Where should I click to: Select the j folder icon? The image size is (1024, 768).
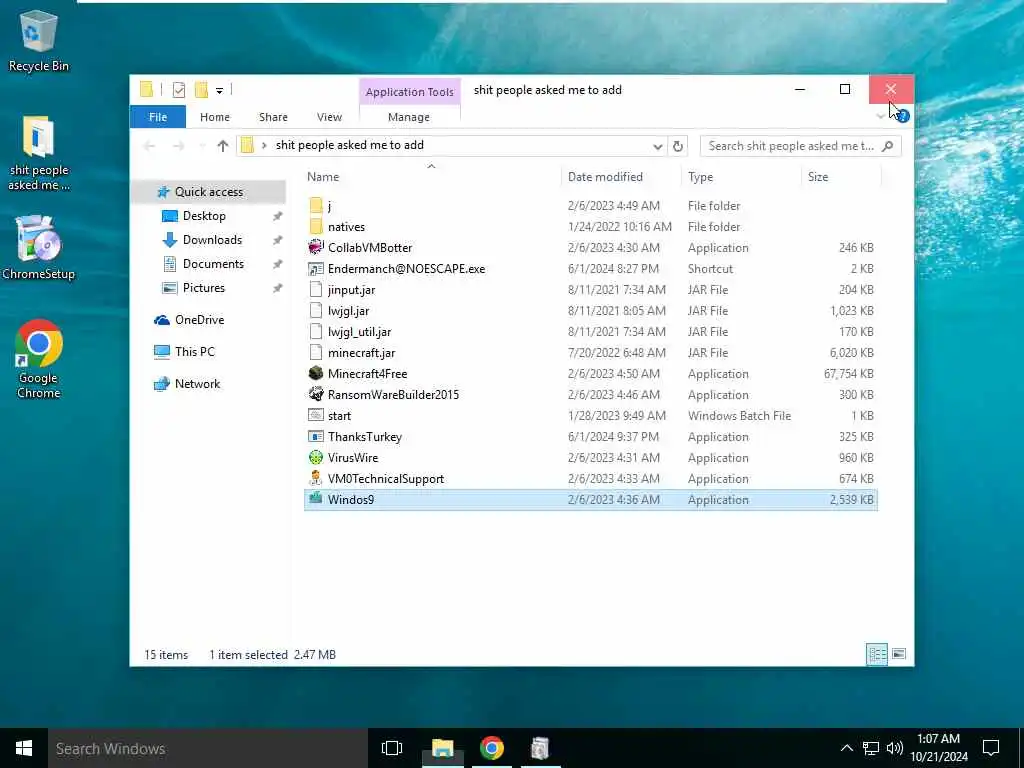tap(315, 206)
